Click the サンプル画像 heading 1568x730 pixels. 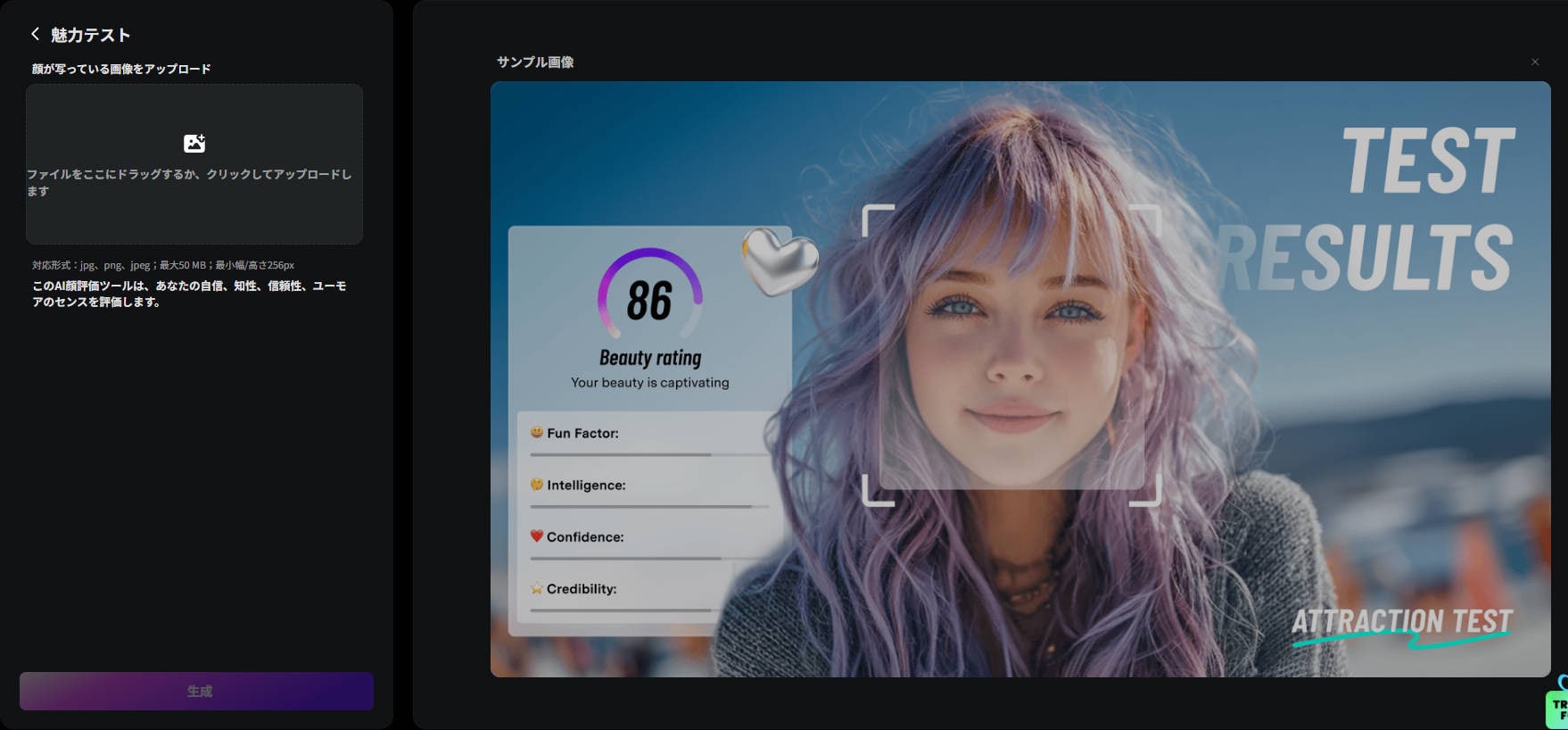(535, 62)
